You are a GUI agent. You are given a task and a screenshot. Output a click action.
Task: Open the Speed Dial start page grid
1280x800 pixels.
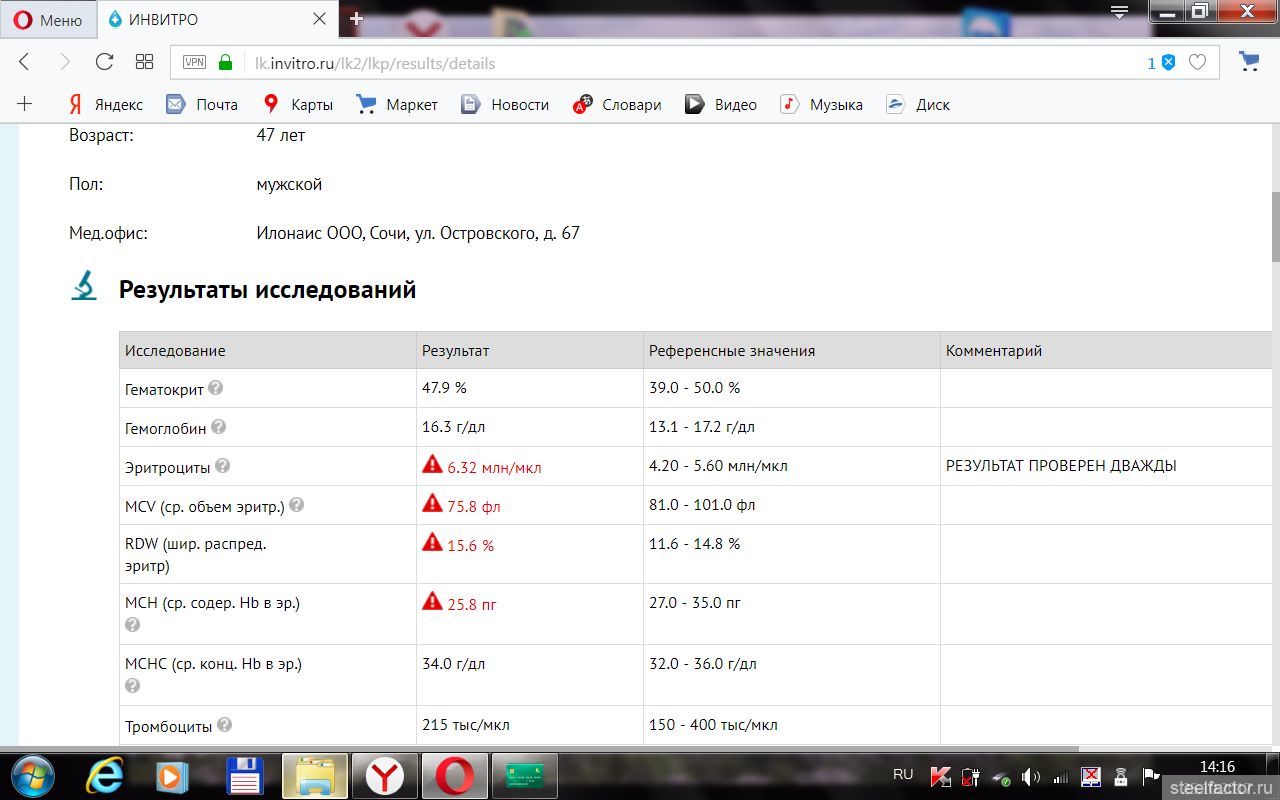(144, 62)
